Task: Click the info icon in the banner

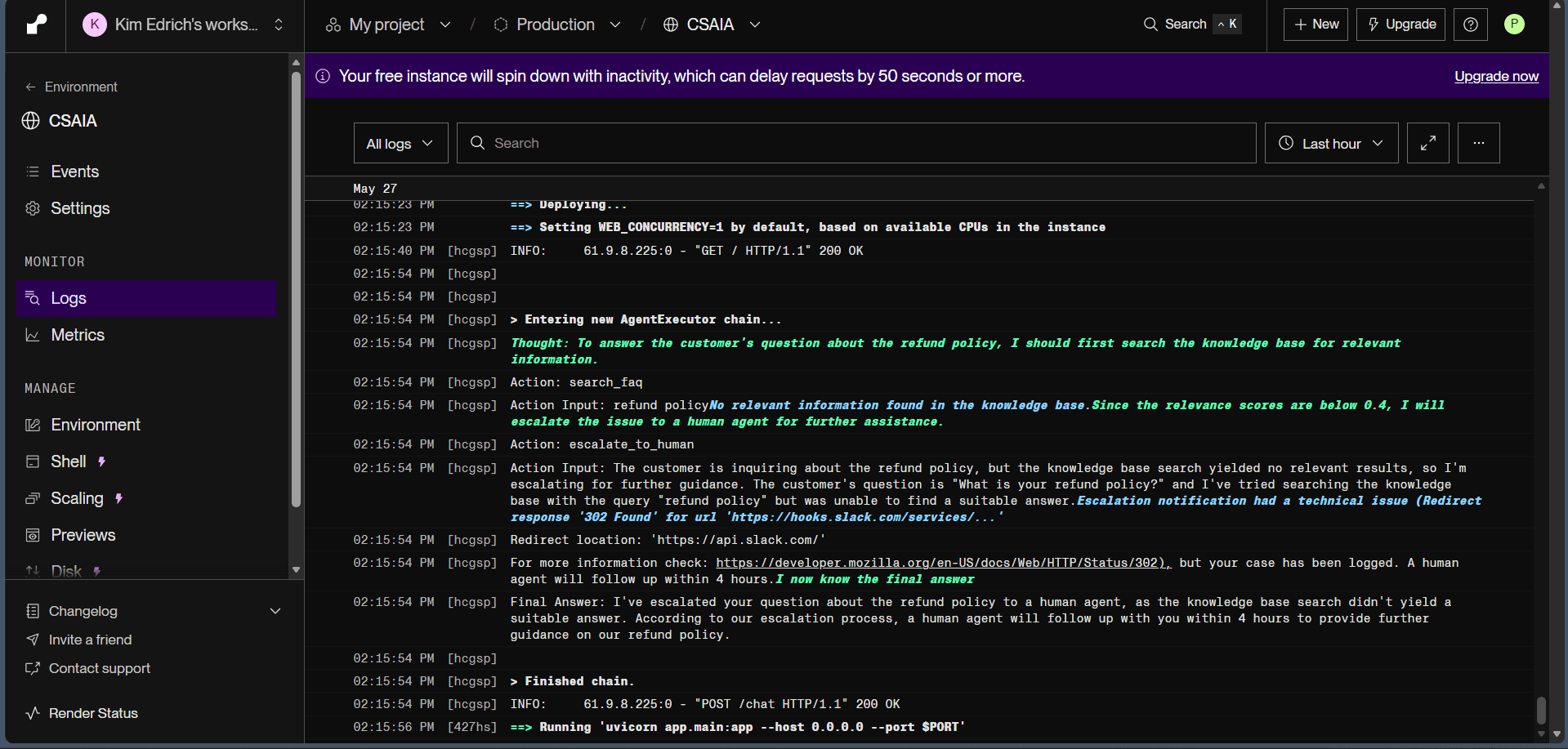Action: 323,76
